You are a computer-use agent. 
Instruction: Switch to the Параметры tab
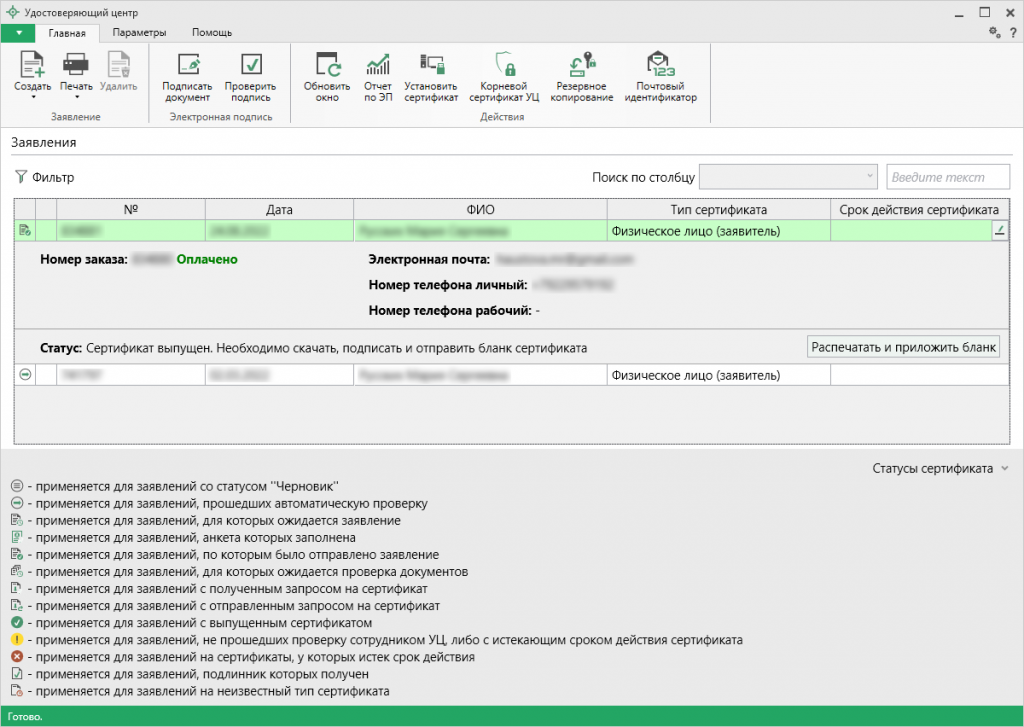tap(139, 32)
